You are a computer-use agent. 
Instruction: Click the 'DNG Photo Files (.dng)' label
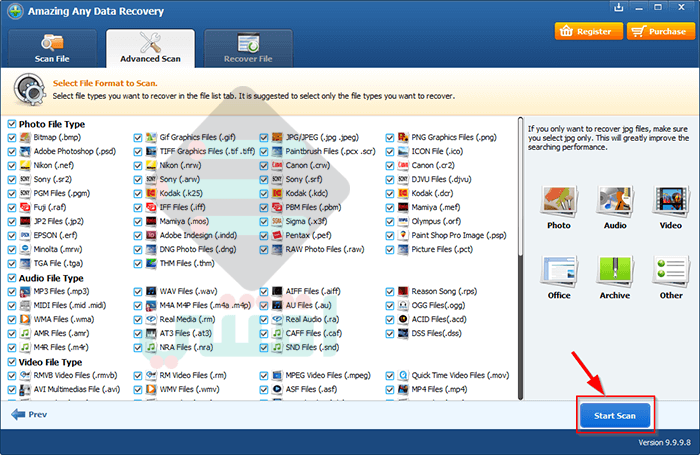(x=198, y=249)
